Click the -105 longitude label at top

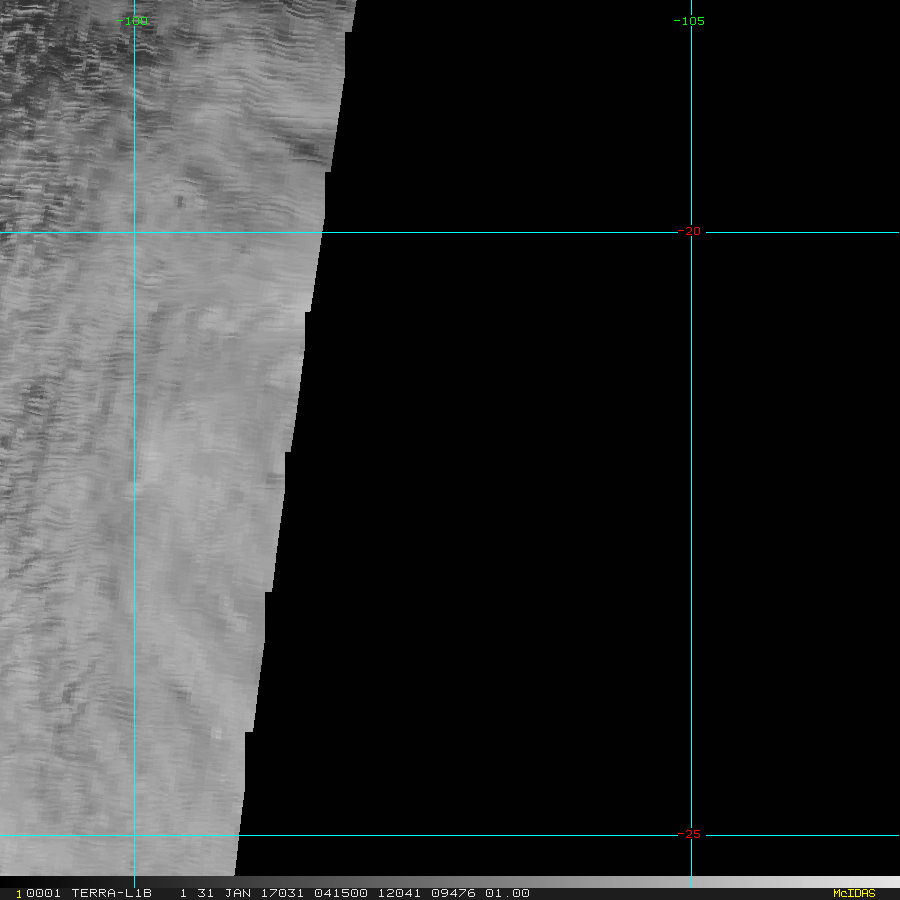(689, 21)
